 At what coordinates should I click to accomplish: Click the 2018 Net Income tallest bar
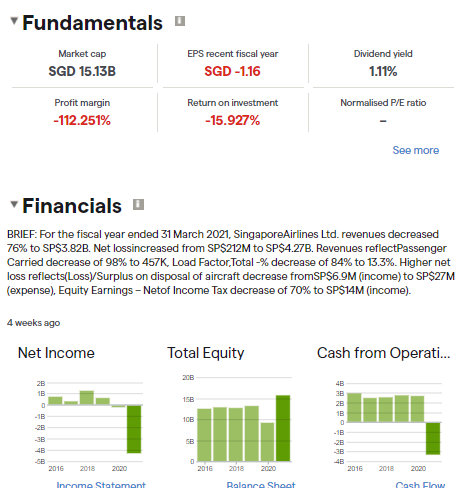(x=87, y=398)
